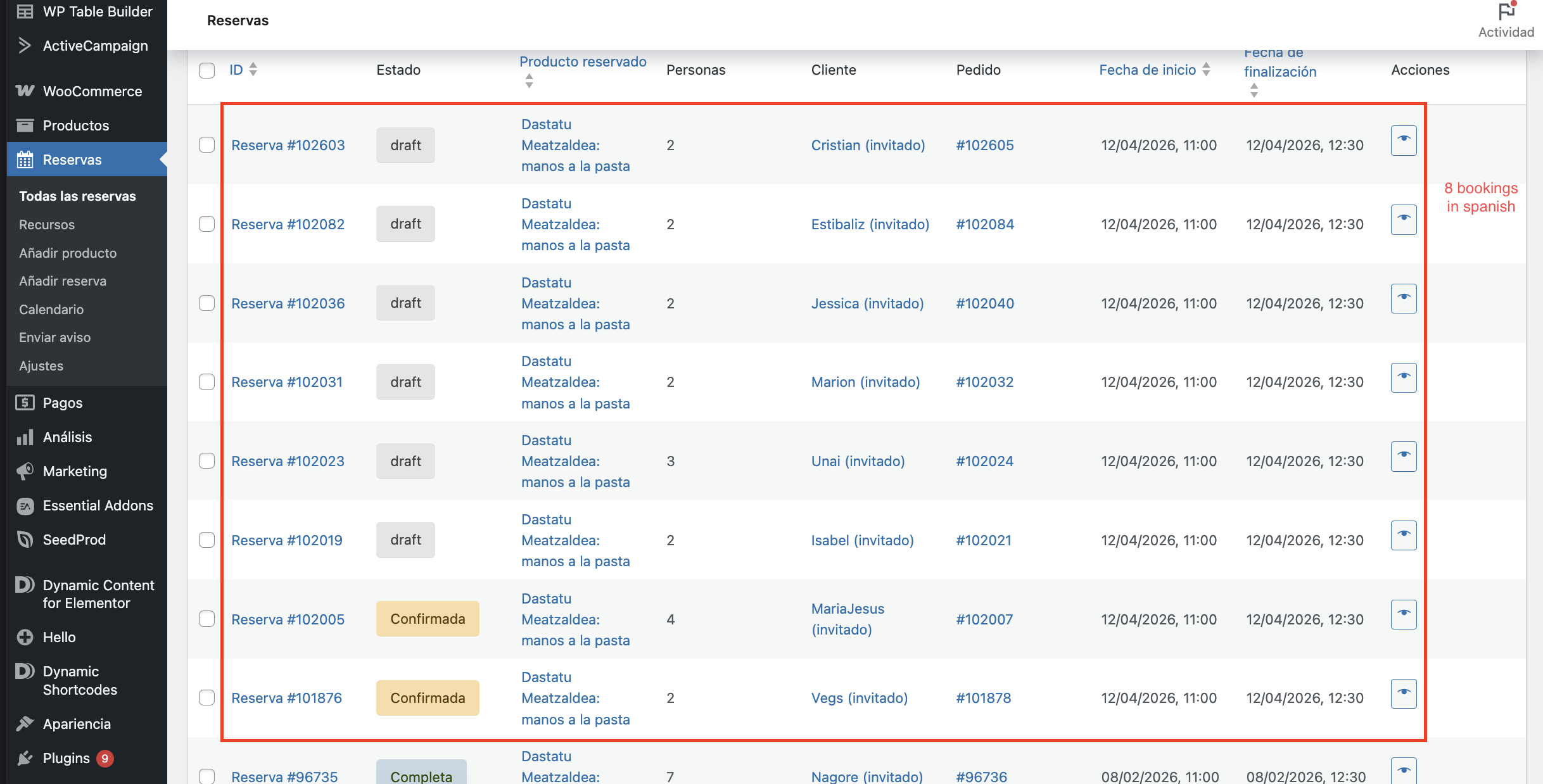Open customer Estibaliz (invitado) link
Image resolution: width=1543 pixels, height=784 pixels.
870,224
